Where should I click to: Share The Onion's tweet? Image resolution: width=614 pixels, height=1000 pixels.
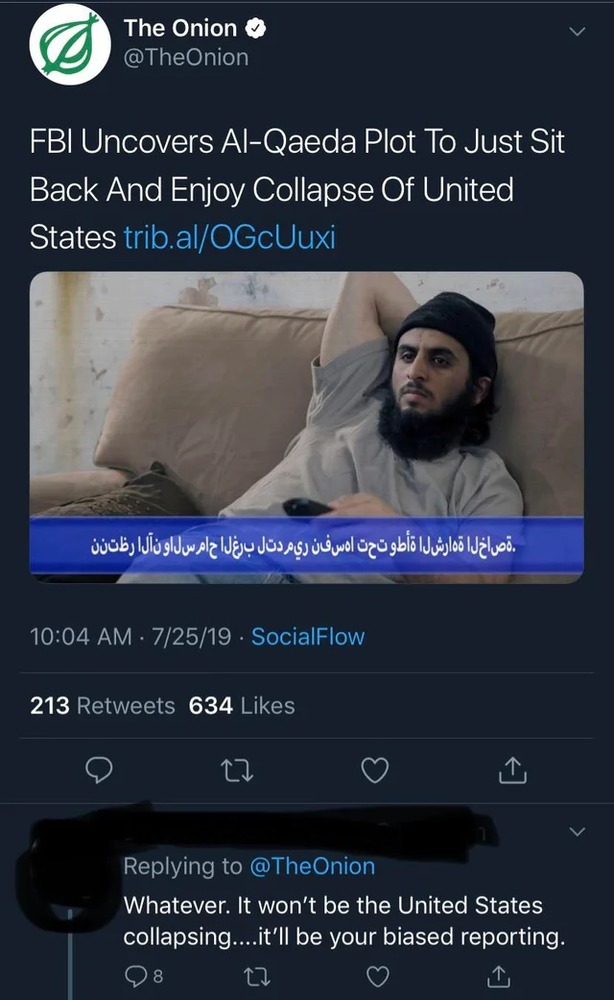pos(511,770)
